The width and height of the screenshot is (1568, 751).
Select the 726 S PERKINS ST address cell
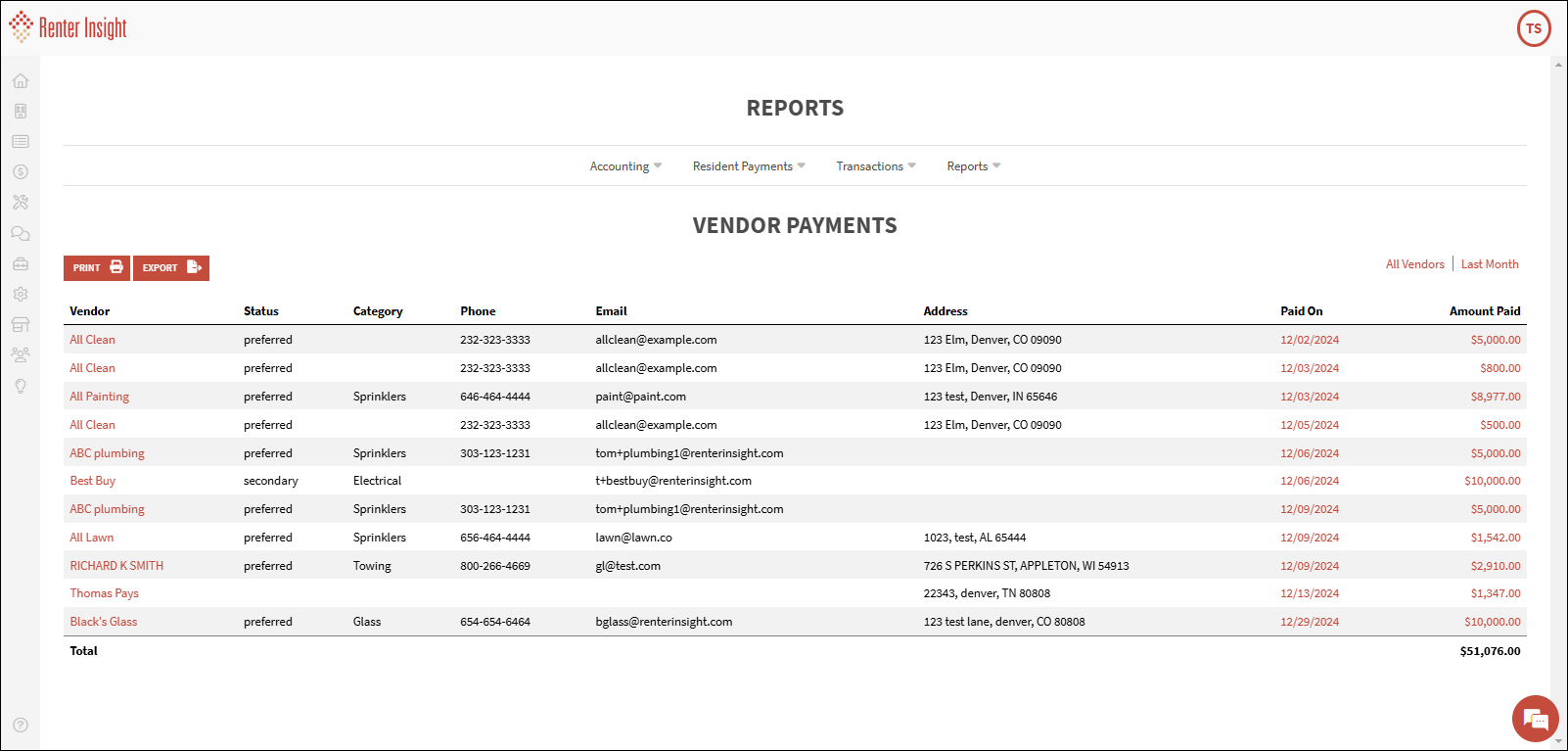(1026, 566)
